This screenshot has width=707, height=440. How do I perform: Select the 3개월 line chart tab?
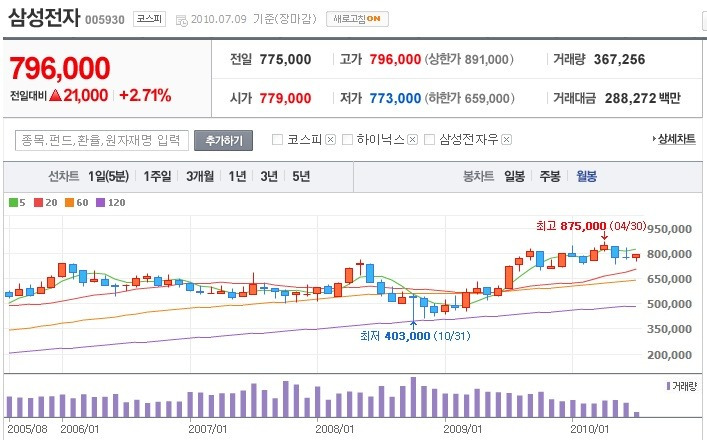[x=200, y=176]
